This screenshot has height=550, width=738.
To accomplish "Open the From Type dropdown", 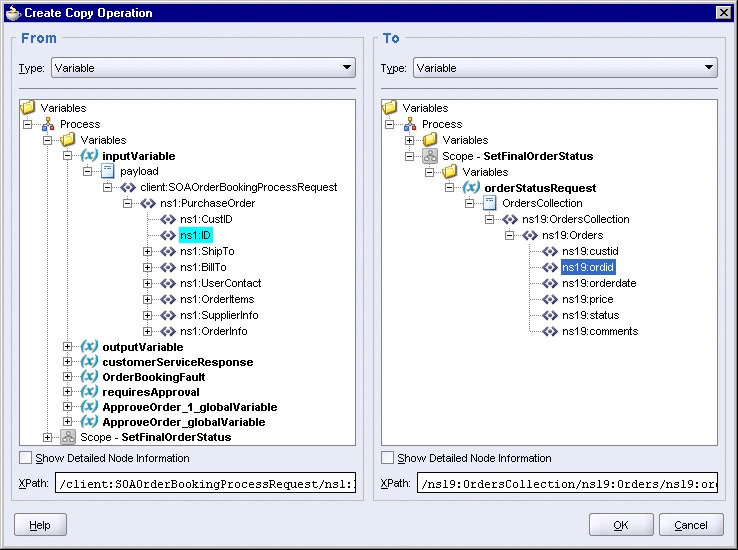I will 203,68.
